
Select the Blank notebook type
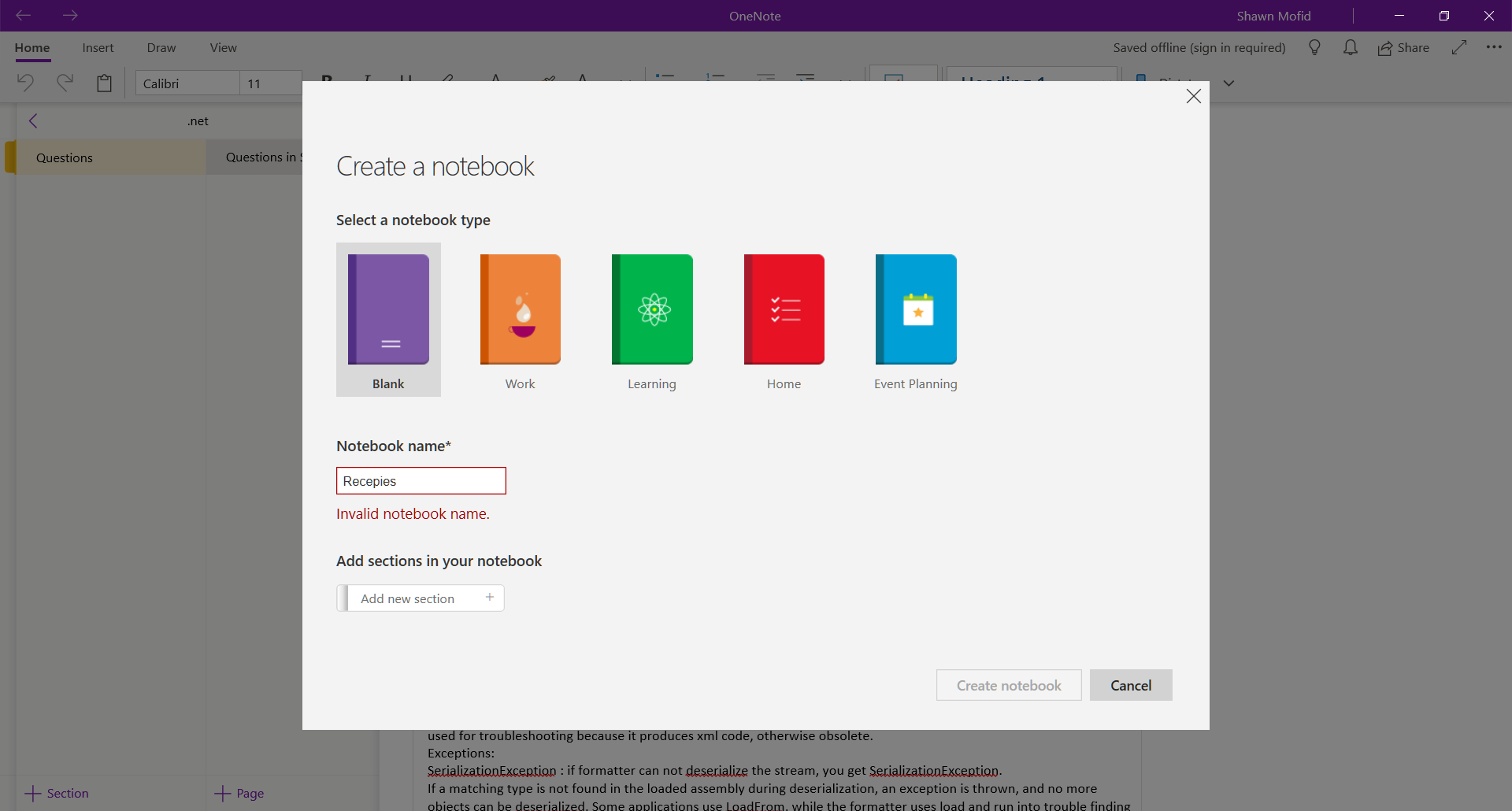[x=388, y=320]
